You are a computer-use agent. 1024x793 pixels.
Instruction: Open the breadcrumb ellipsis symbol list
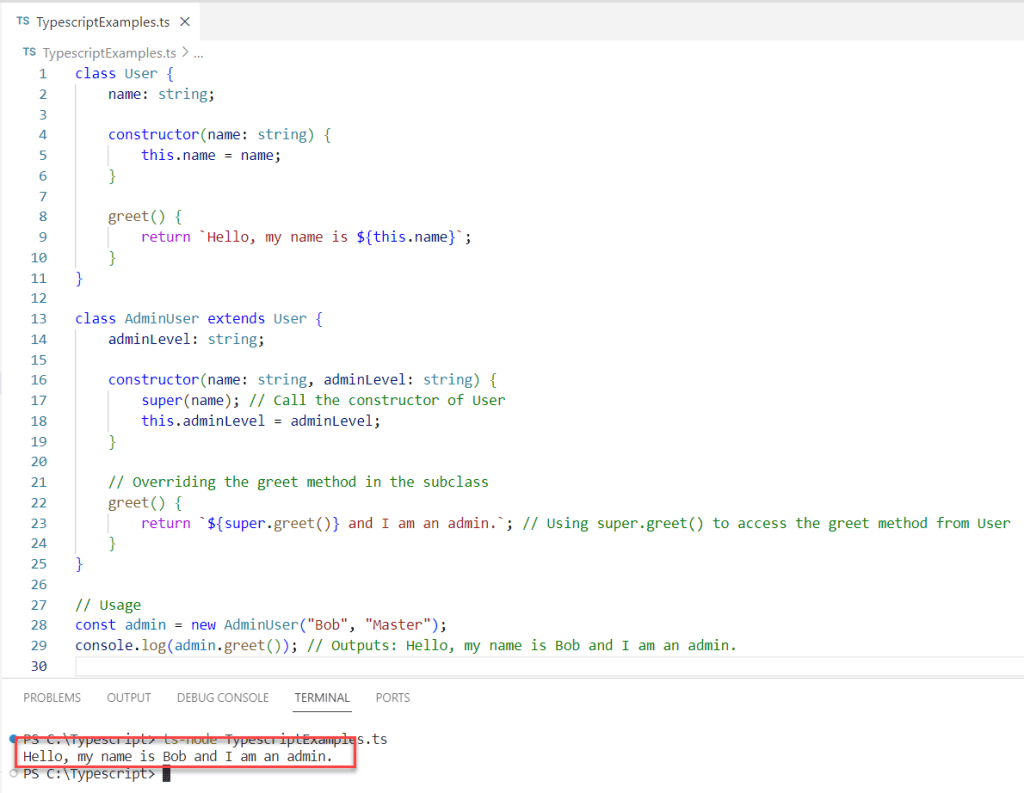click(199, 54)
